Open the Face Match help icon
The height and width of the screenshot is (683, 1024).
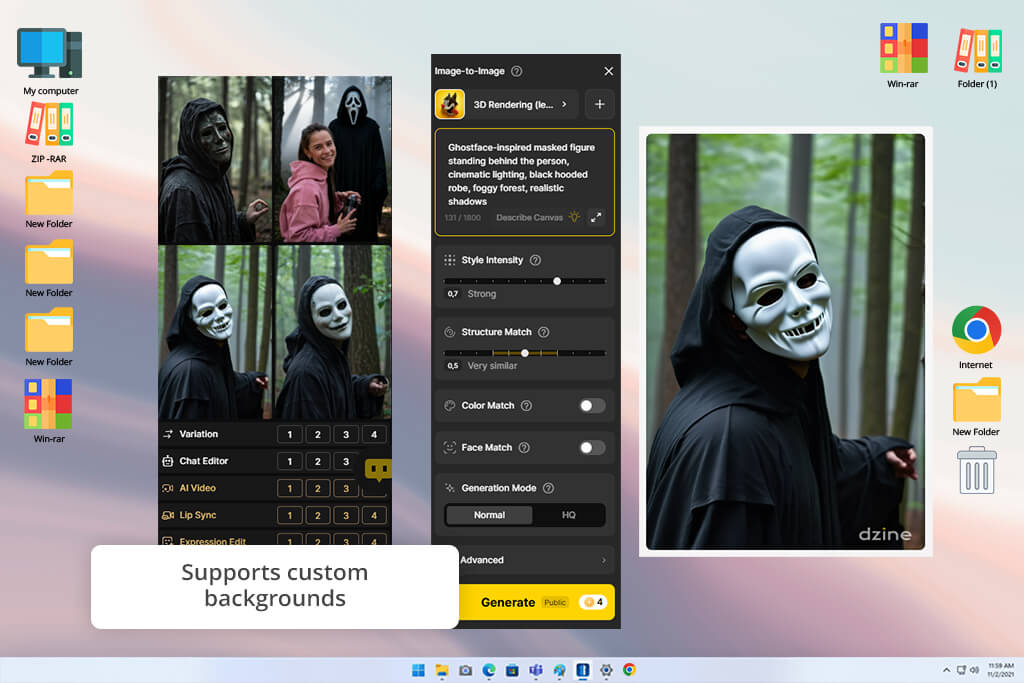[x=524, y=447]
